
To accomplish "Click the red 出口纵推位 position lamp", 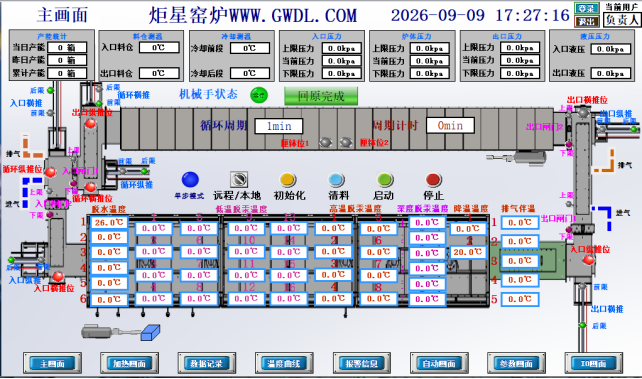I will (x=90, y=123).
